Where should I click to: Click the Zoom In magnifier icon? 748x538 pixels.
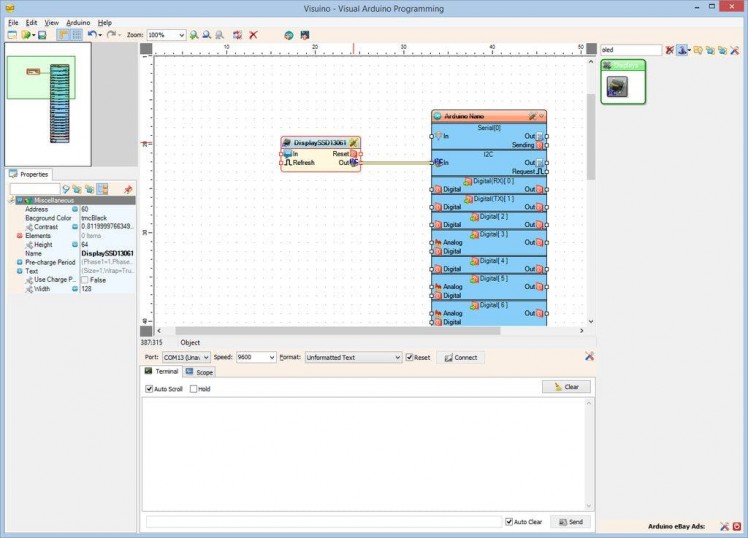[194, 35]
